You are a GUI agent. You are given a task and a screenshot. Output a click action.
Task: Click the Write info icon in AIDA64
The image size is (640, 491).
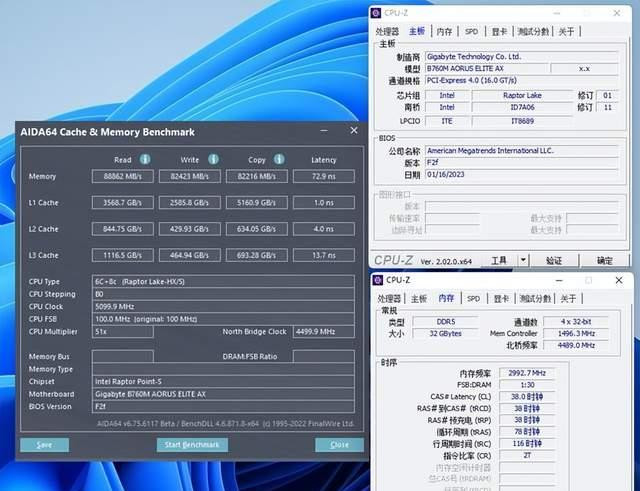click(213, 159)
